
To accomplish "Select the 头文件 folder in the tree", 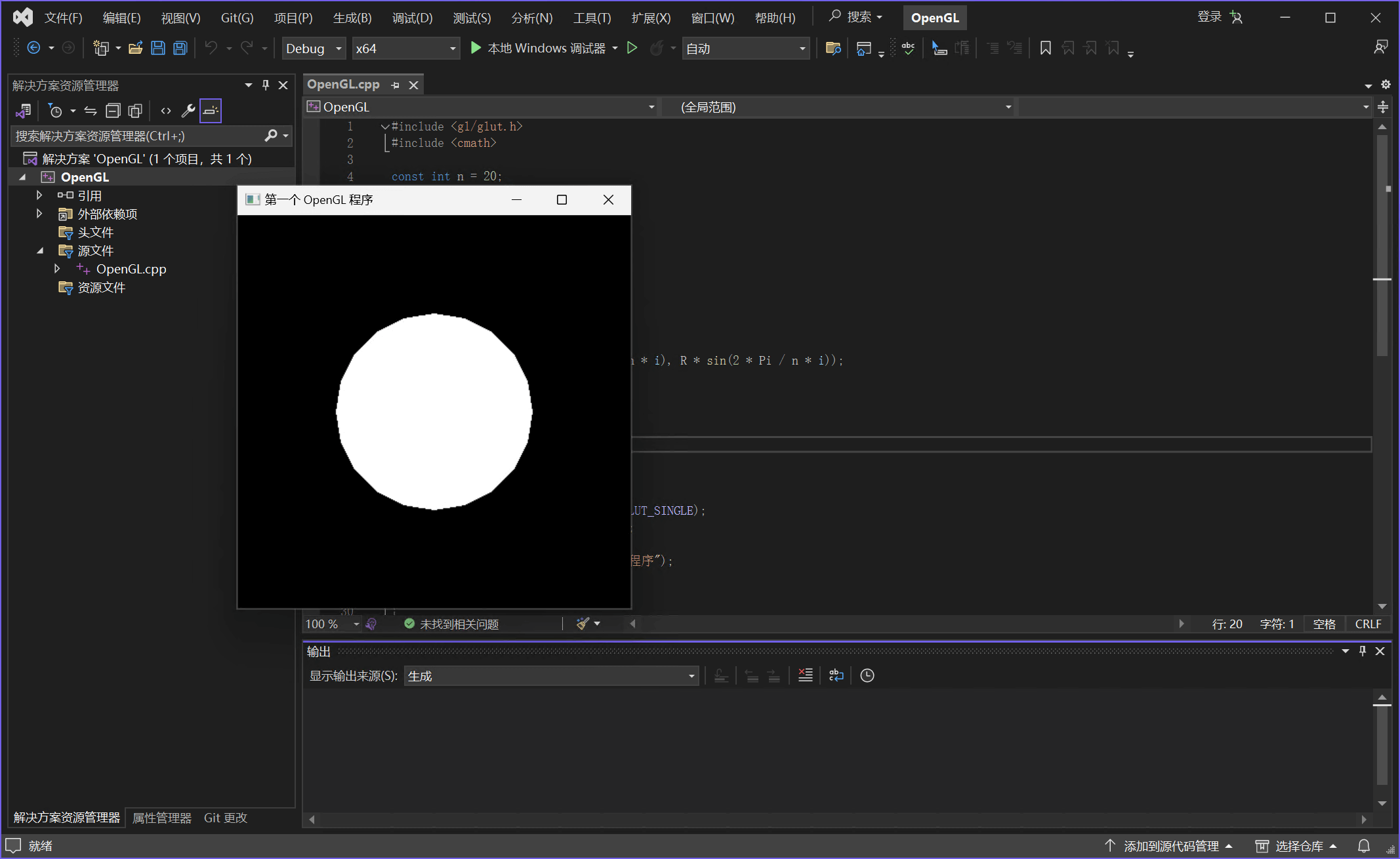I will [x=96, y=232].
